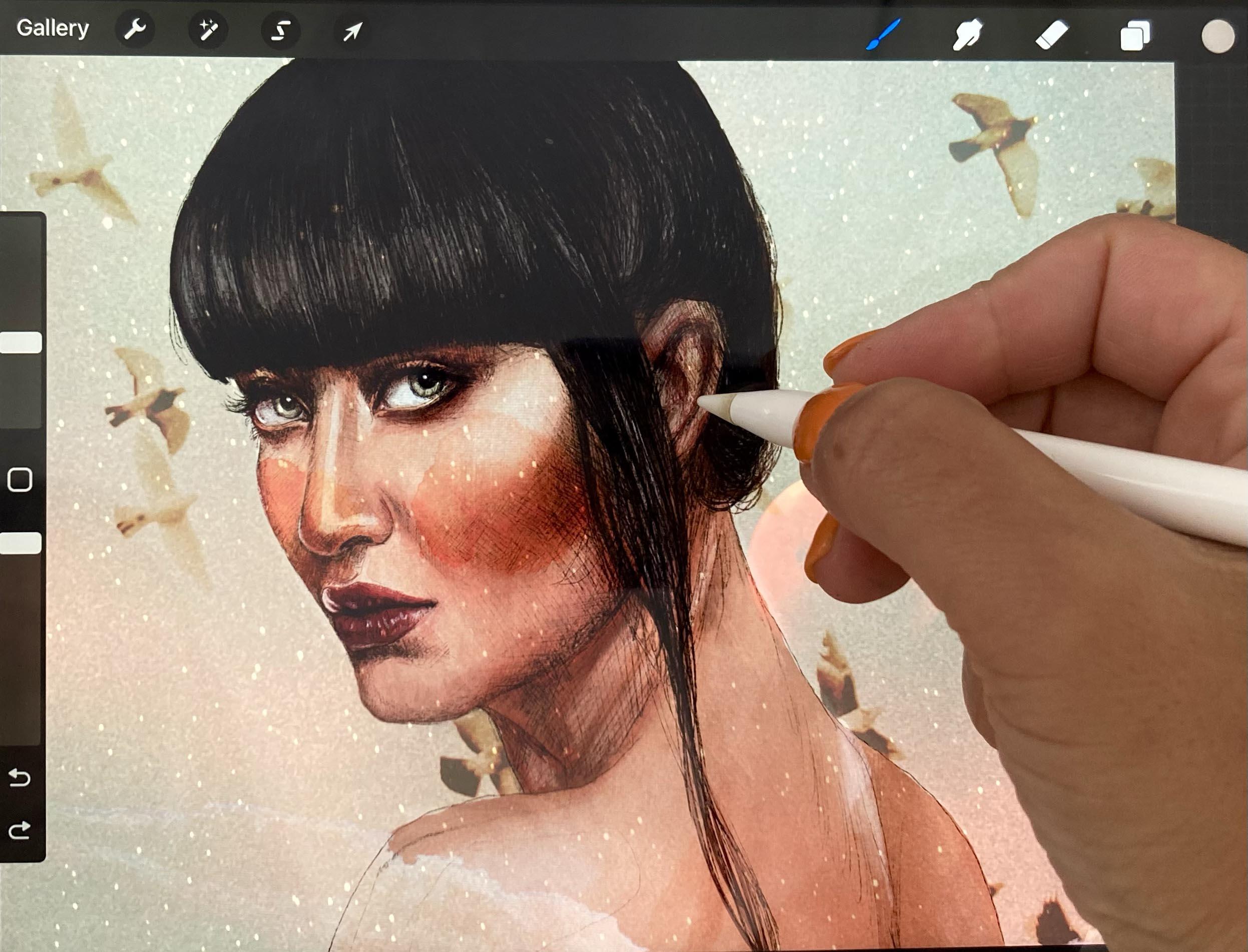This screenshot has width=1248, height=952.
Task: Open the Adjustments magic wand menu
Action: tap(208, 30)
